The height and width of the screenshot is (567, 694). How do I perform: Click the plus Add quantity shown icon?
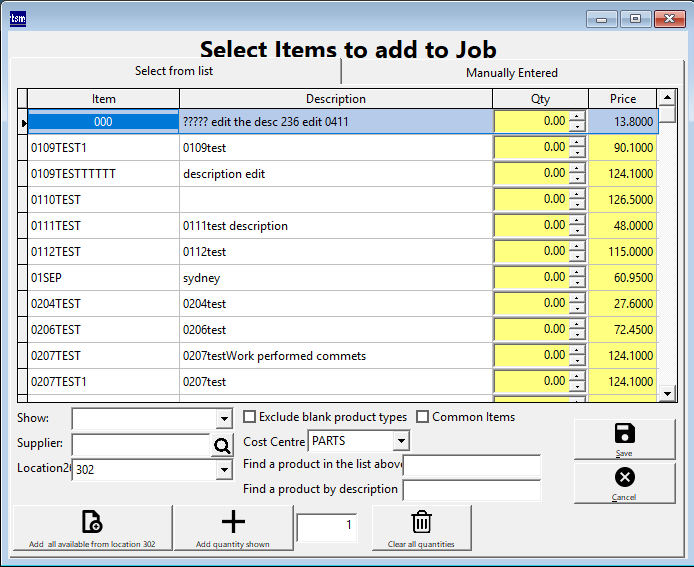pyautogui.click(x=232, y=522)
